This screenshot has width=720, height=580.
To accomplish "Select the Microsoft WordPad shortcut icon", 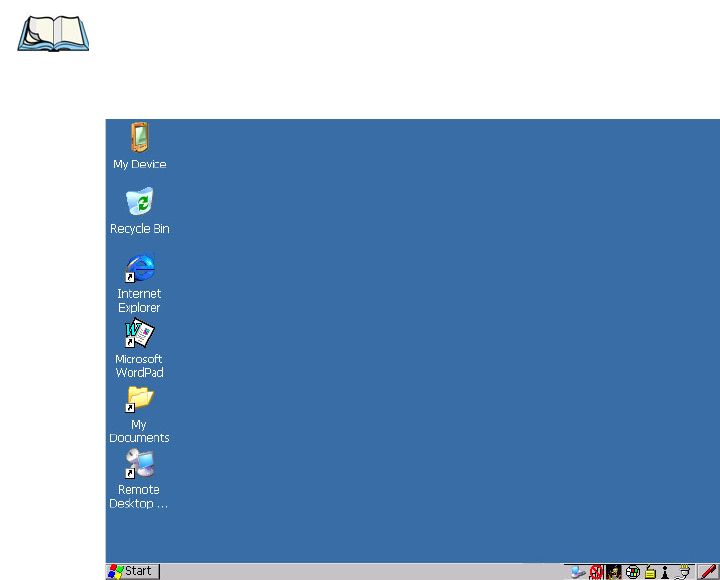I will (140, 332).
